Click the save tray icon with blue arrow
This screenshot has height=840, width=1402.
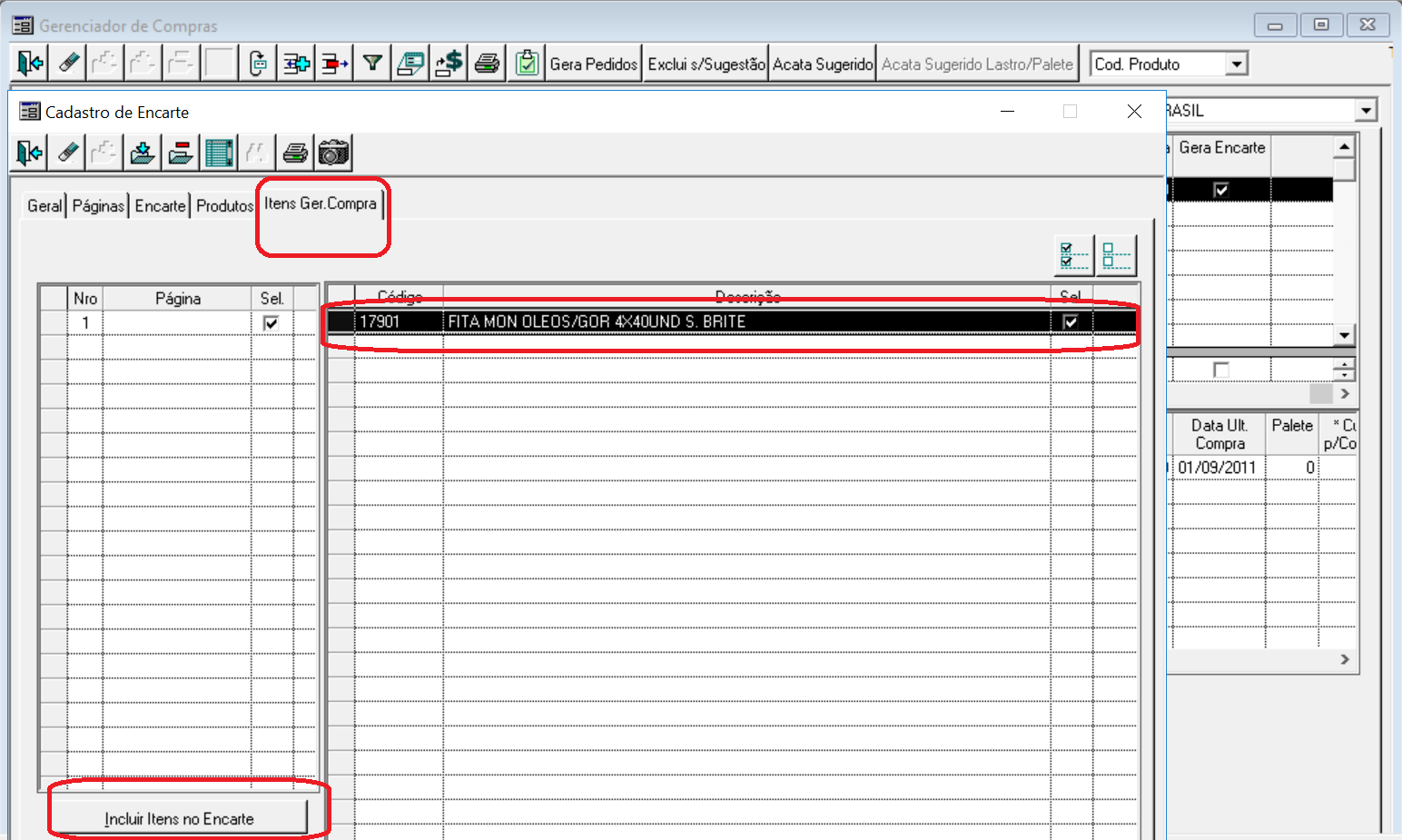[x=143, y=153]
